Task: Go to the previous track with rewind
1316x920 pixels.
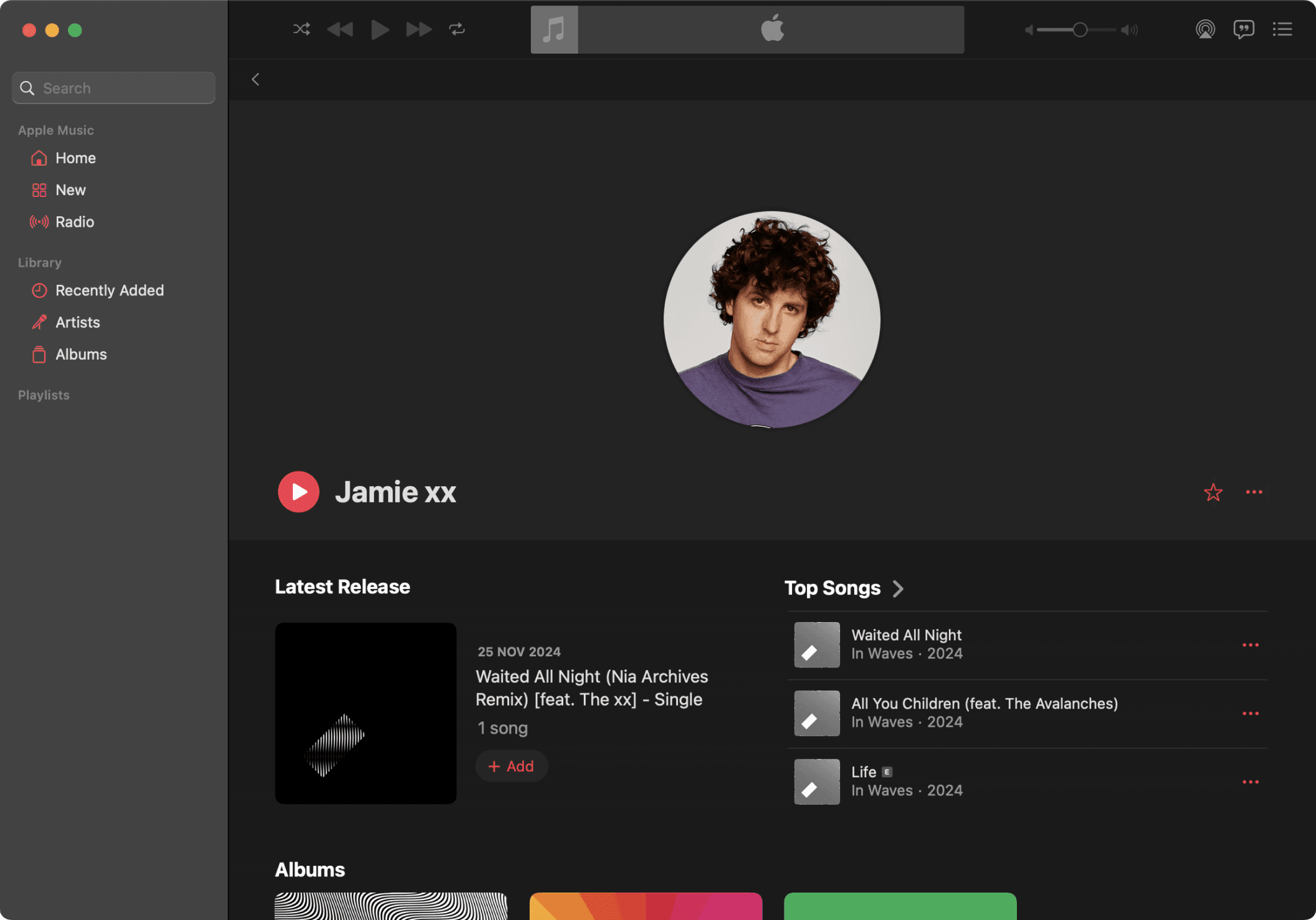Action: tap(340, 29)
